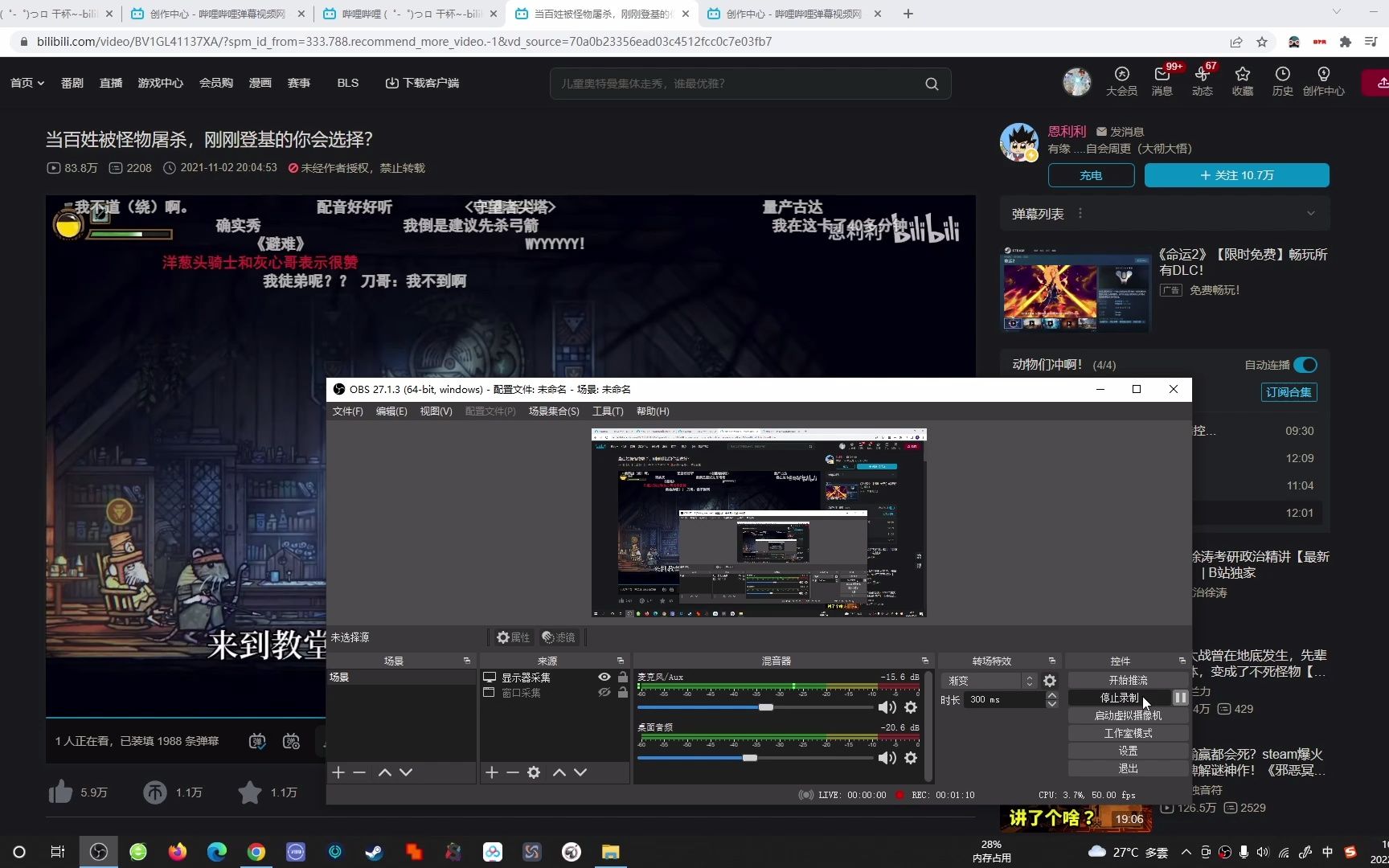Give coins to the video
The image size is (1389, 868).
point(155,792)
